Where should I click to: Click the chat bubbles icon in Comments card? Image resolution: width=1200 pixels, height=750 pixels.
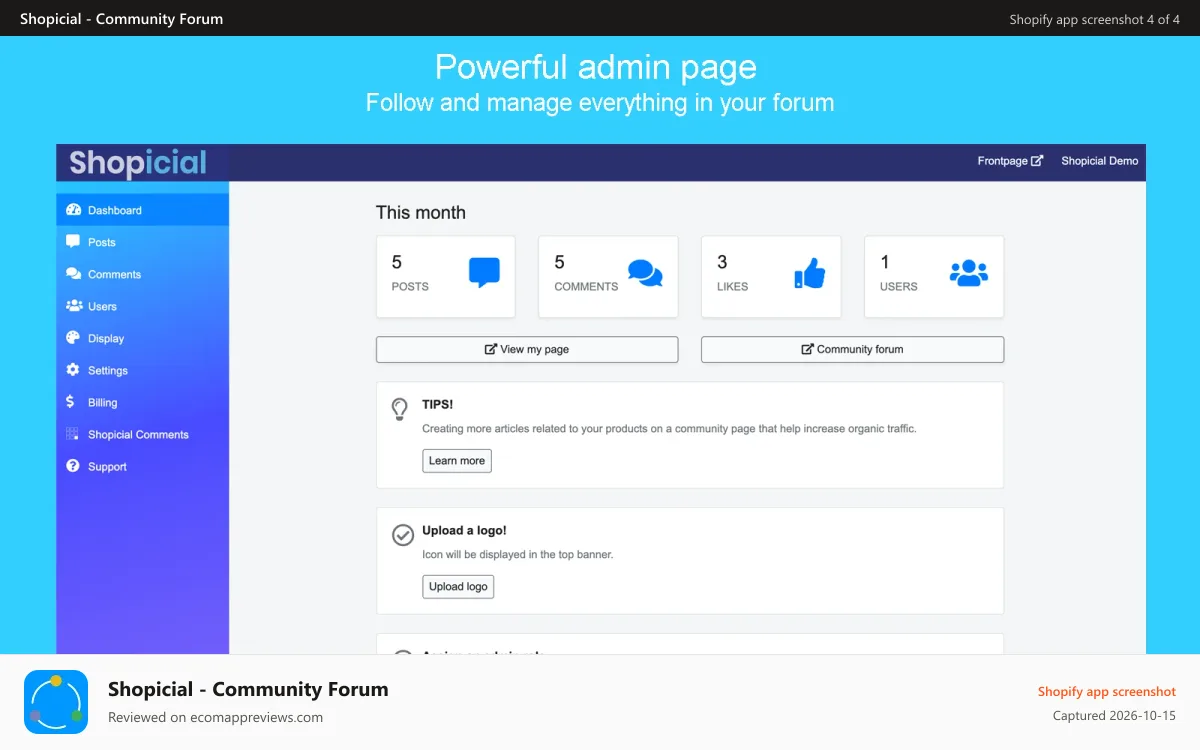645,273
